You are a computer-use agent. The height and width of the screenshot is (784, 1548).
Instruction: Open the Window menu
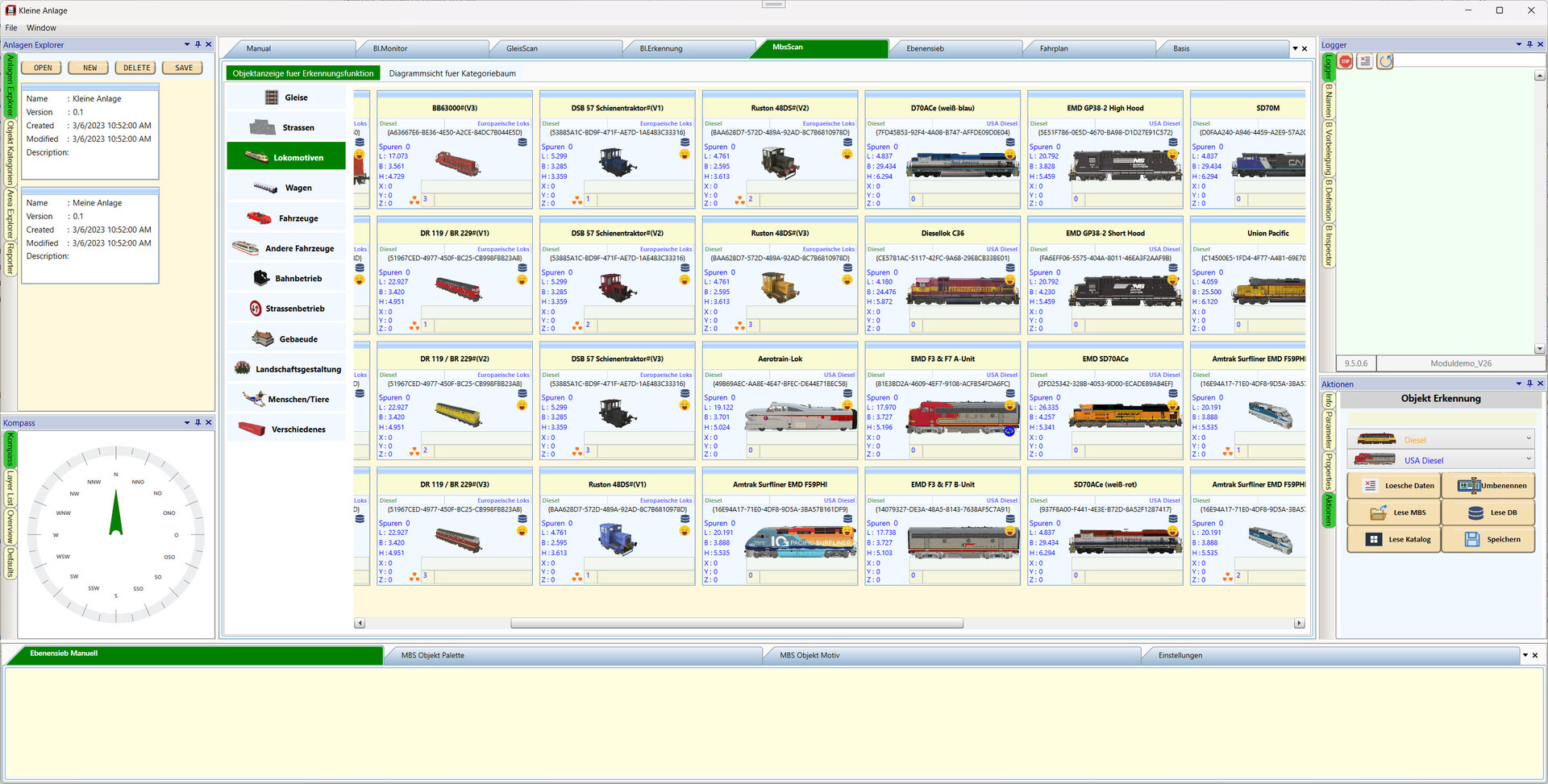(x=41, y=28)
